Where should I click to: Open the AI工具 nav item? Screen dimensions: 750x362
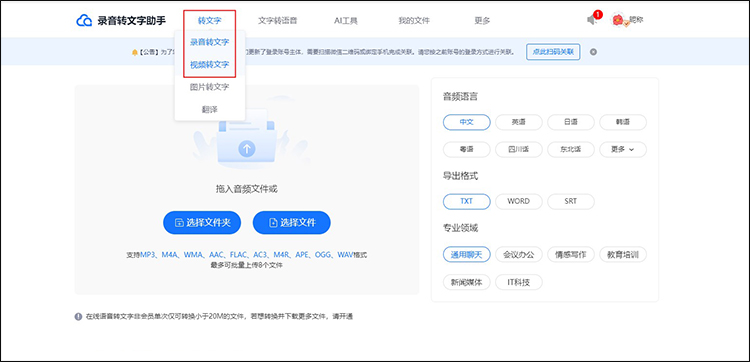coord(346,21)
